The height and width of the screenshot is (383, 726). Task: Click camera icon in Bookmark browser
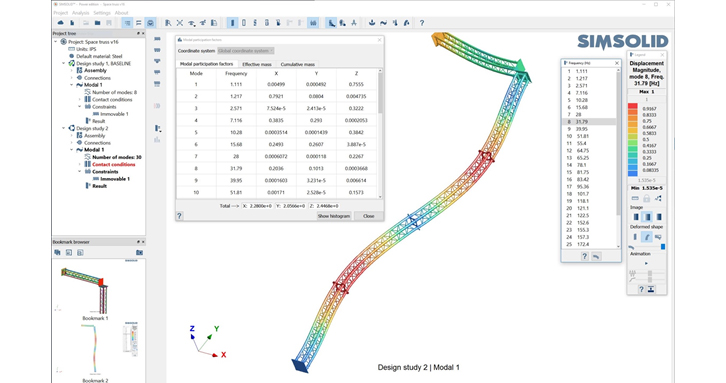(x=139, y=252)
